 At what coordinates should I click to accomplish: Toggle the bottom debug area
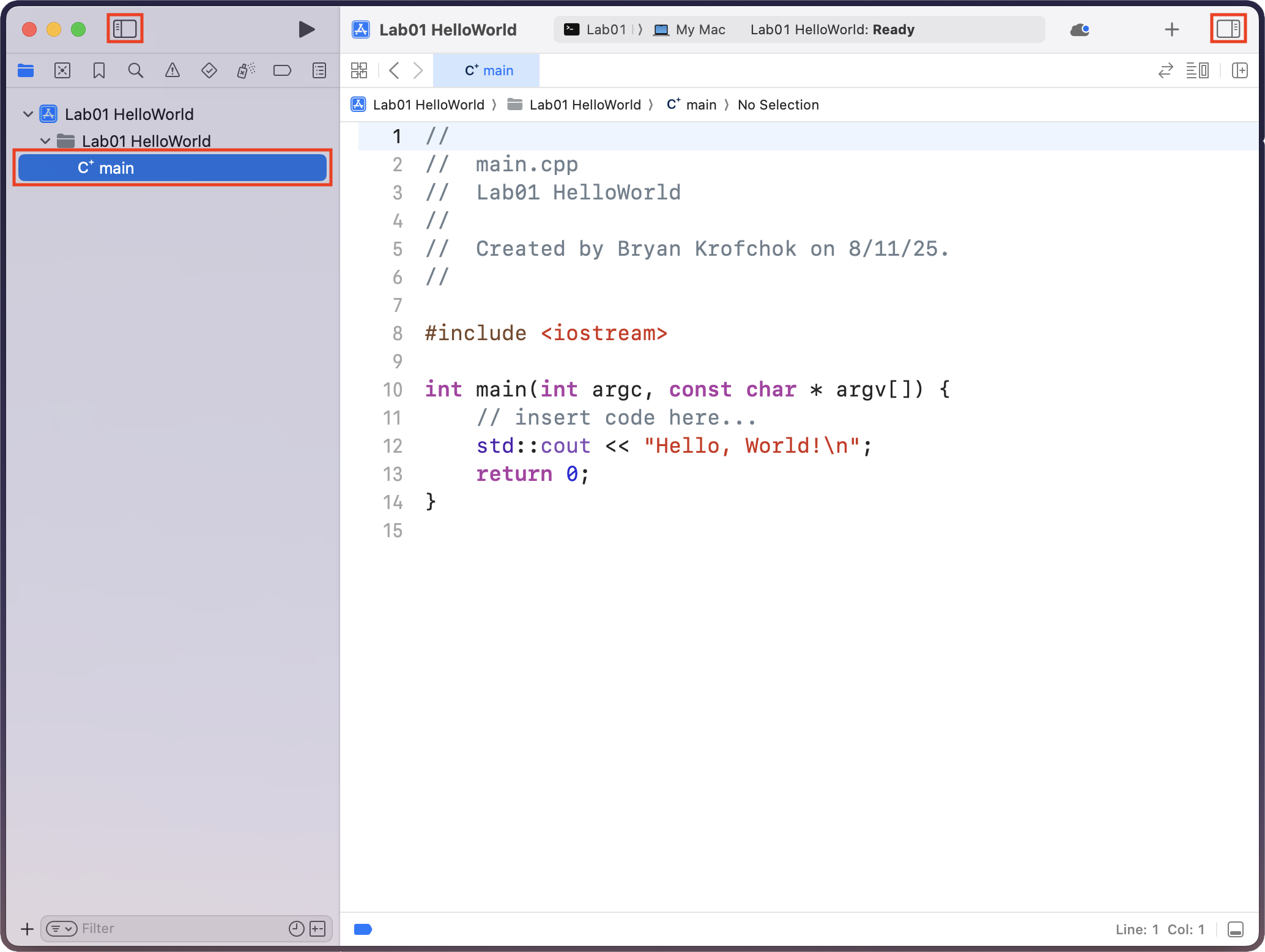[1235, 929]
